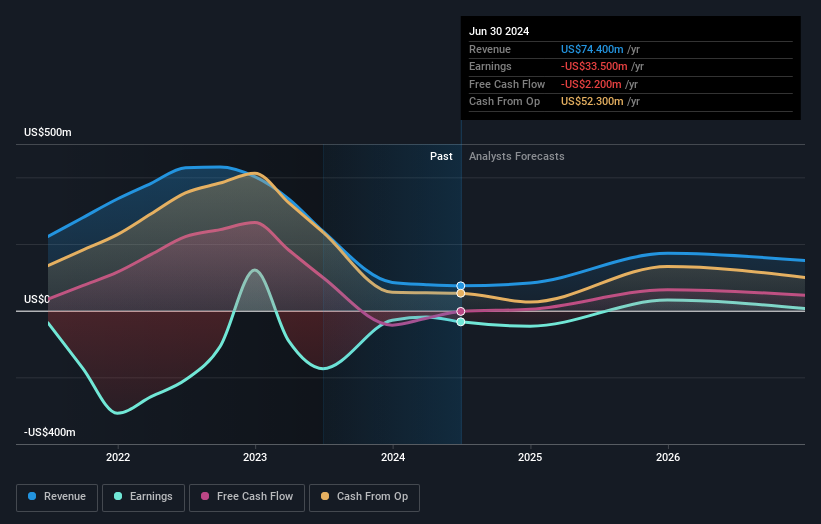821x524 pixels.
Task: Click the US$500m y-axis label
Action: 48,132
